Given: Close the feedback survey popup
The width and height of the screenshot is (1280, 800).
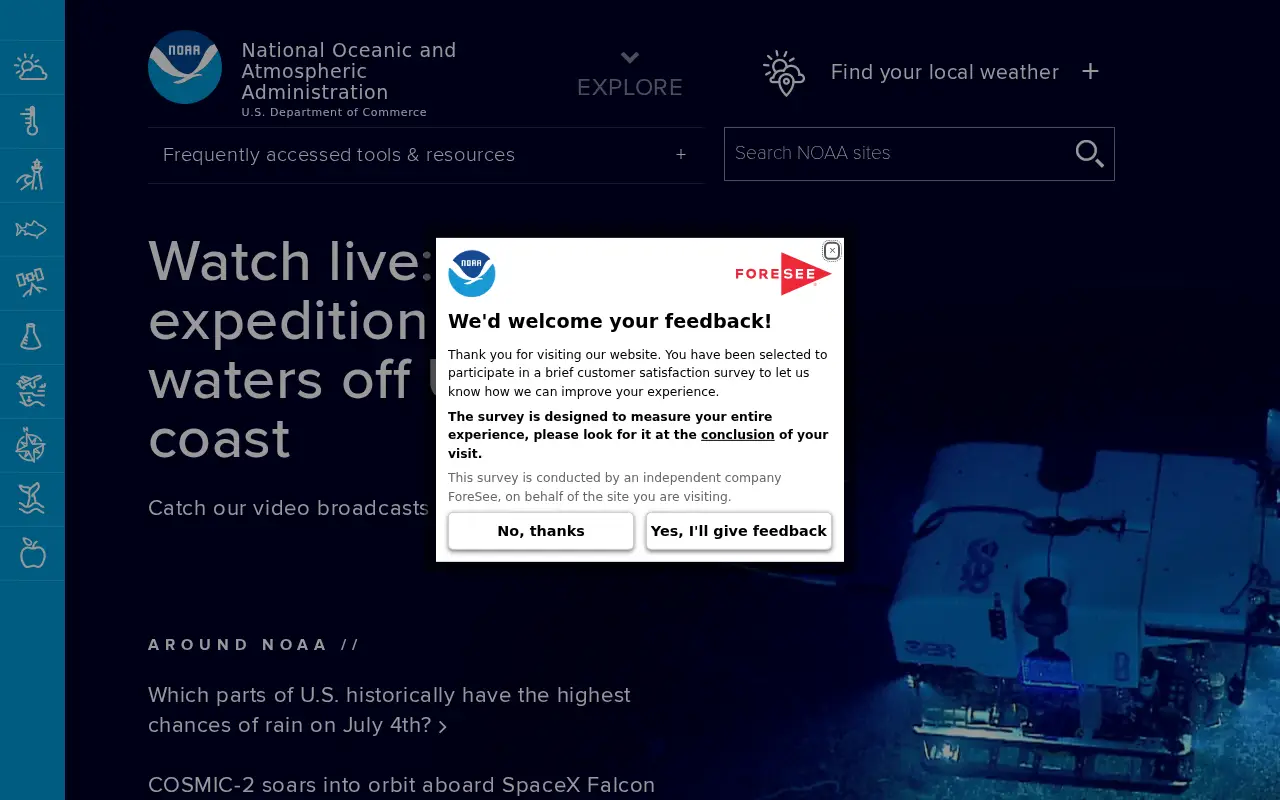Looking at the screenshot, I should 832,251.
